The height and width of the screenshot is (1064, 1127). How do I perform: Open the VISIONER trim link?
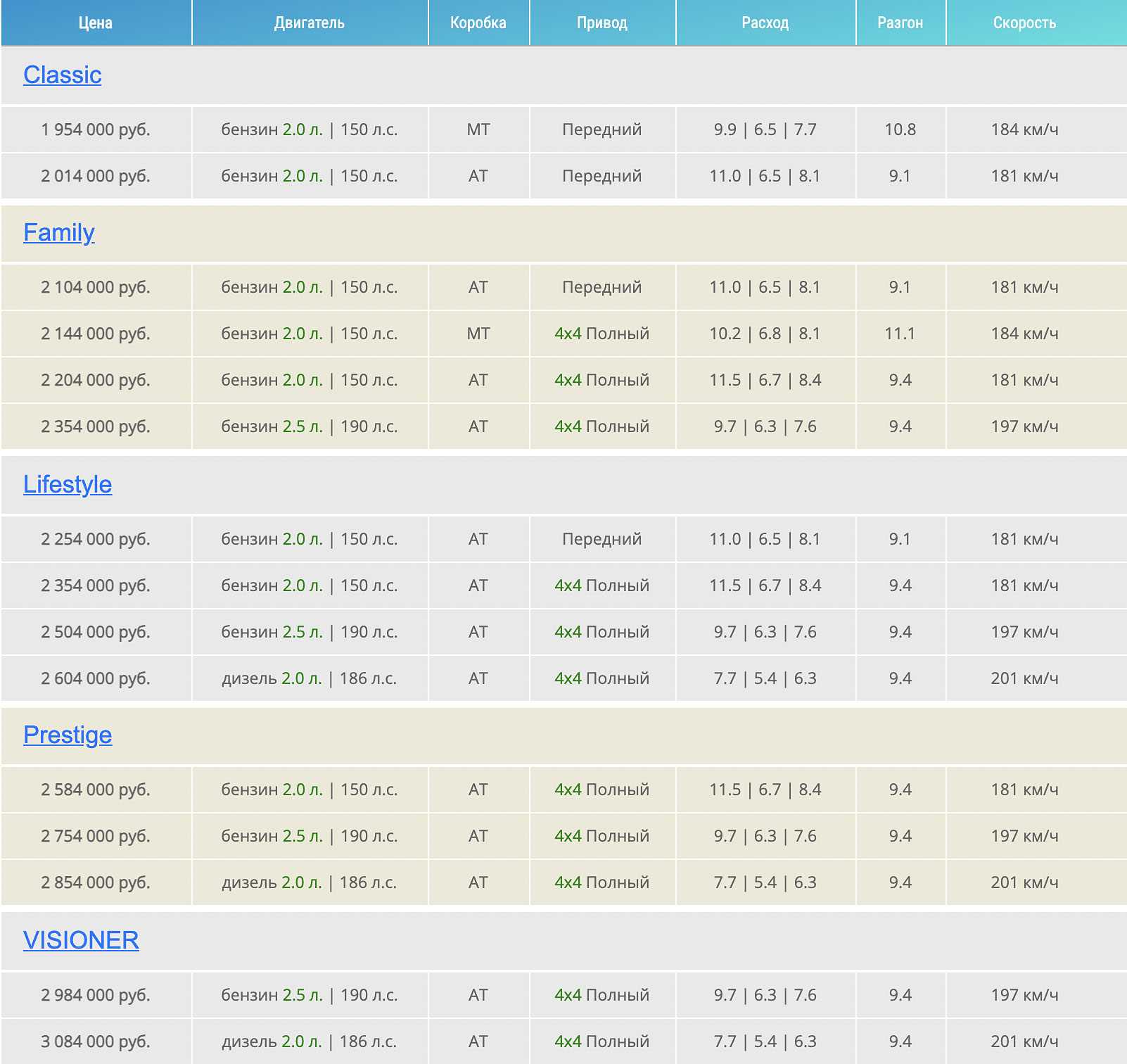[81, 941]
